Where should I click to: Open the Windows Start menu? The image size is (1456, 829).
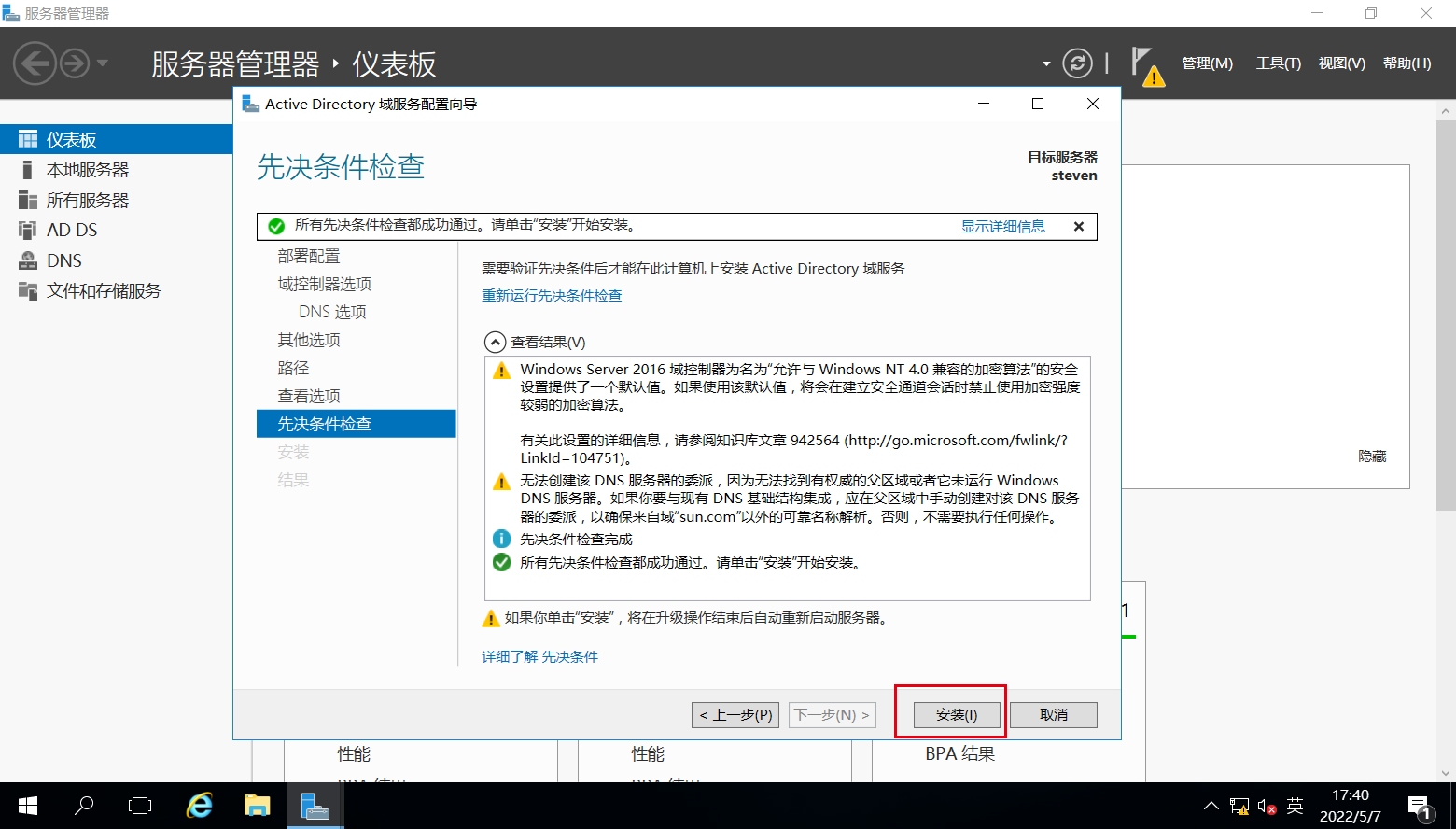tap(28, 806)
